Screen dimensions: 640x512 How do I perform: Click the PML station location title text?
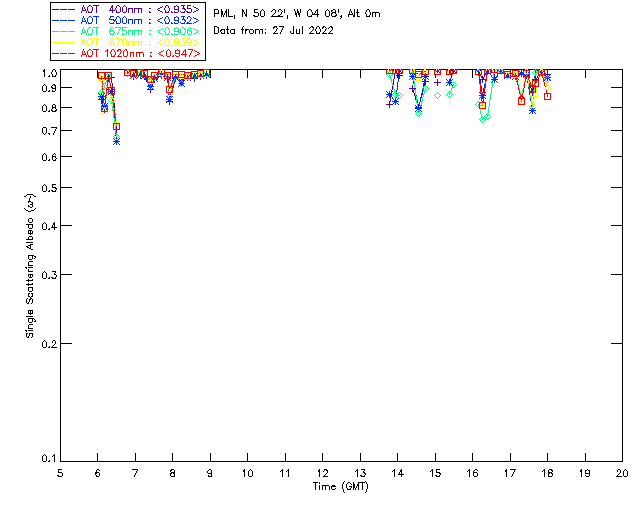pyautogui.click(x=297, y=14)
